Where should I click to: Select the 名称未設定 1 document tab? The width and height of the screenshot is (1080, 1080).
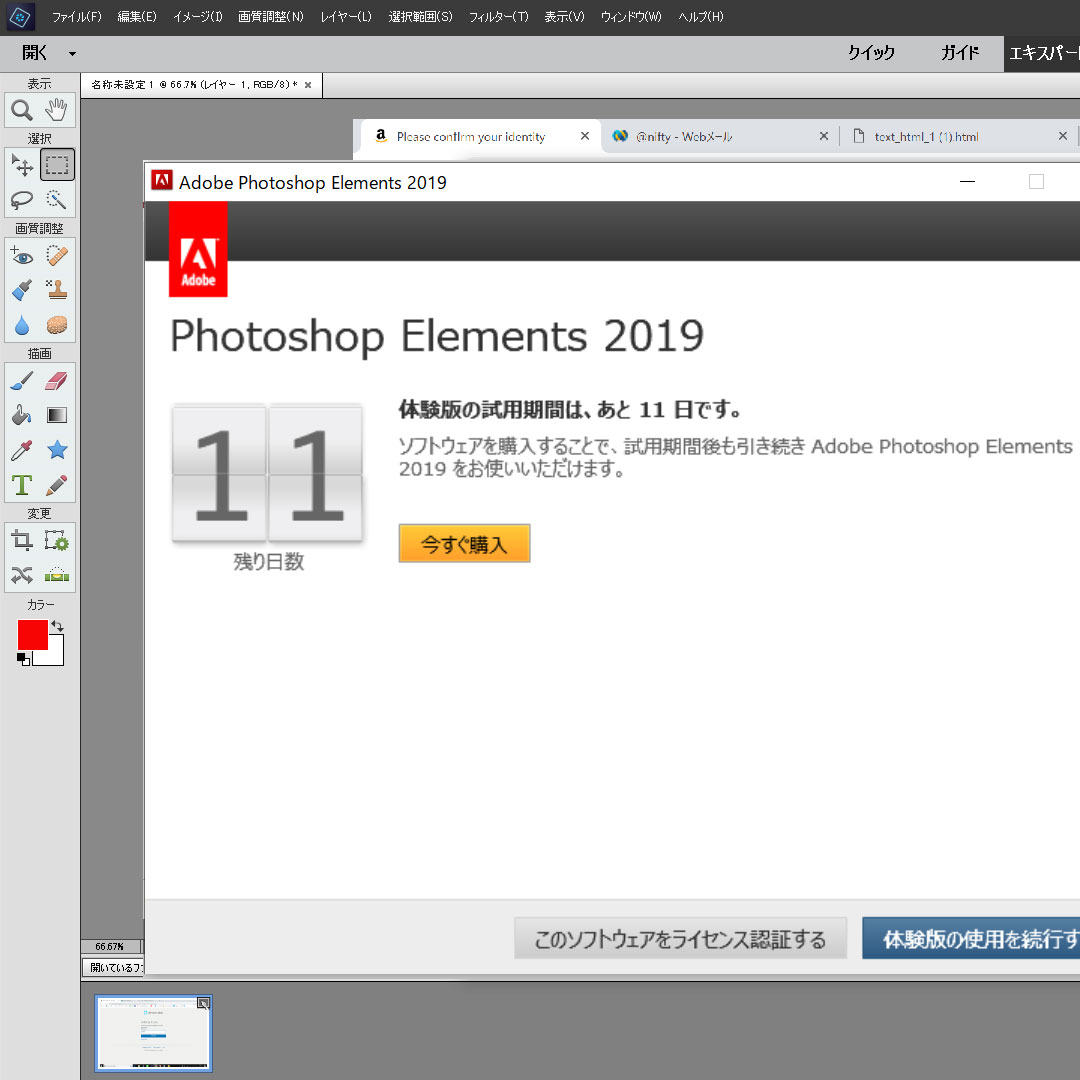(201, 85)
